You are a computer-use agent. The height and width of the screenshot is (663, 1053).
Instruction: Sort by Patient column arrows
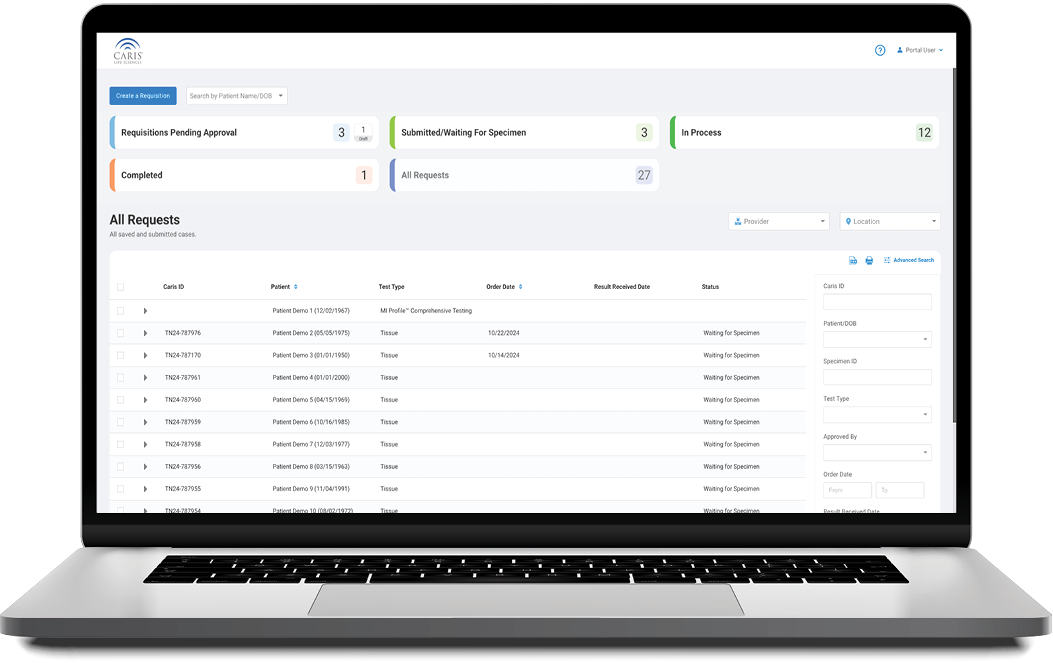click(x=295, y=287)
